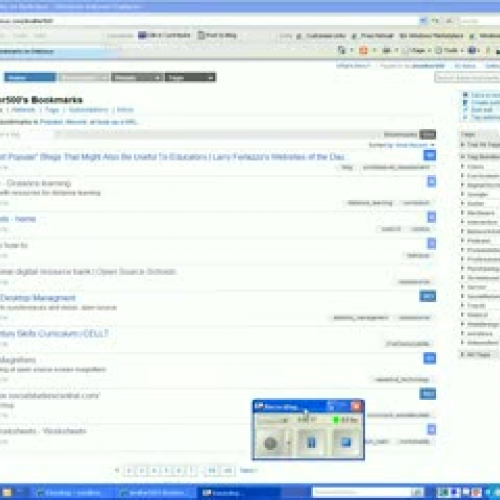Click the Inbox link under the heading
This screenshot has height=500, width=500.
[125, 110]
